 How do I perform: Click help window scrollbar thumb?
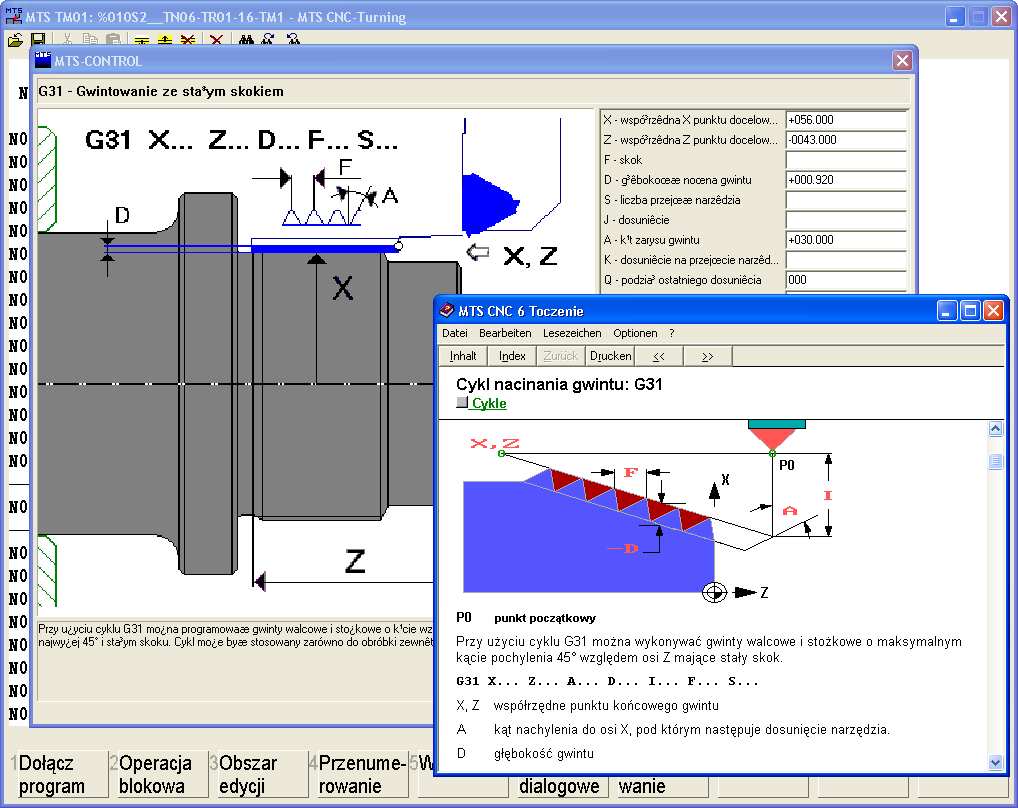(995, 461)
